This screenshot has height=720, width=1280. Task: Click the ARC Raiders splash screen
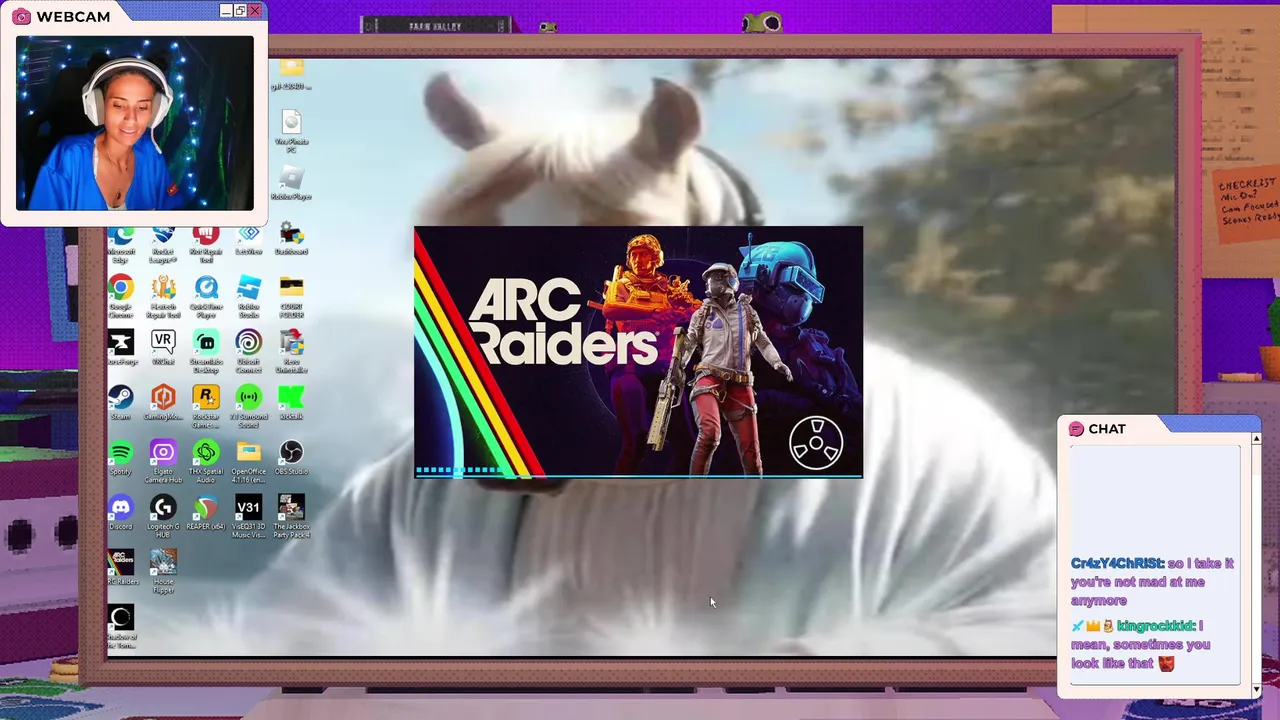(x=638, y=352)
